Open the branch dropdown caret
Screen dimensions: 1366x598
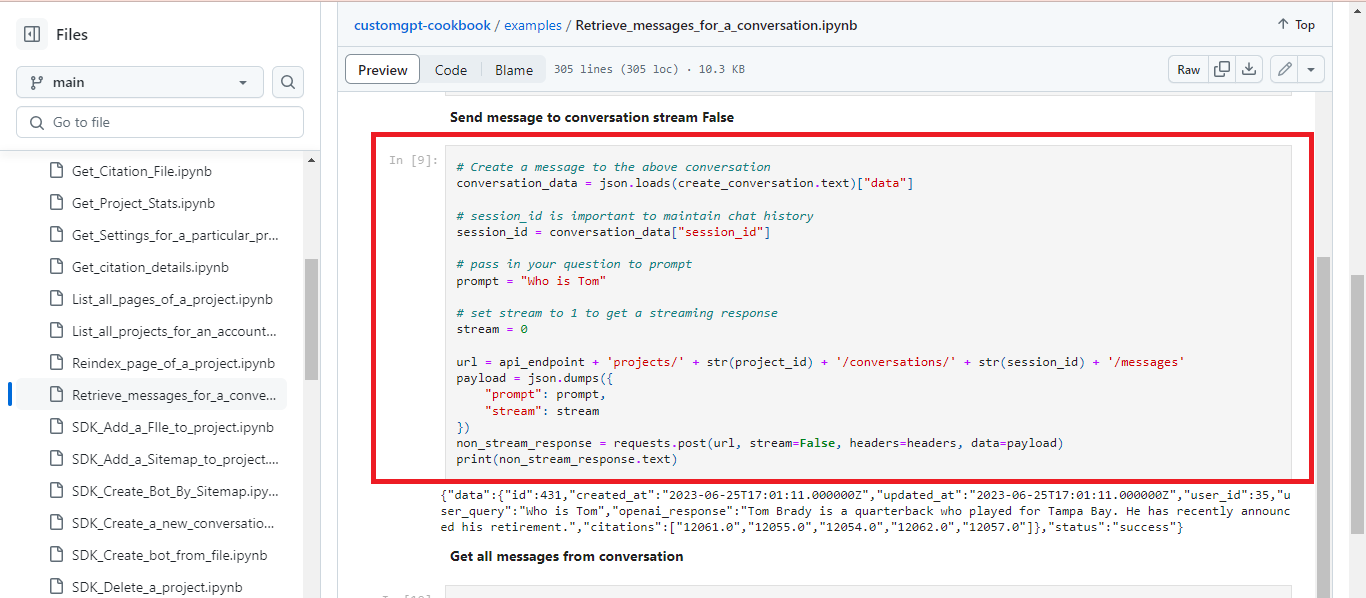click(243, 82)
